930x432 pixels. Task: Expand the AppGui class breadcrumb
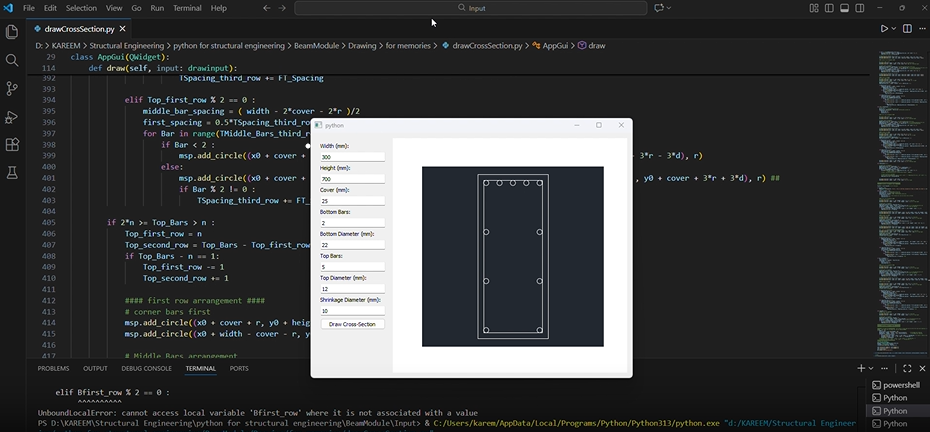coord(550,45)
